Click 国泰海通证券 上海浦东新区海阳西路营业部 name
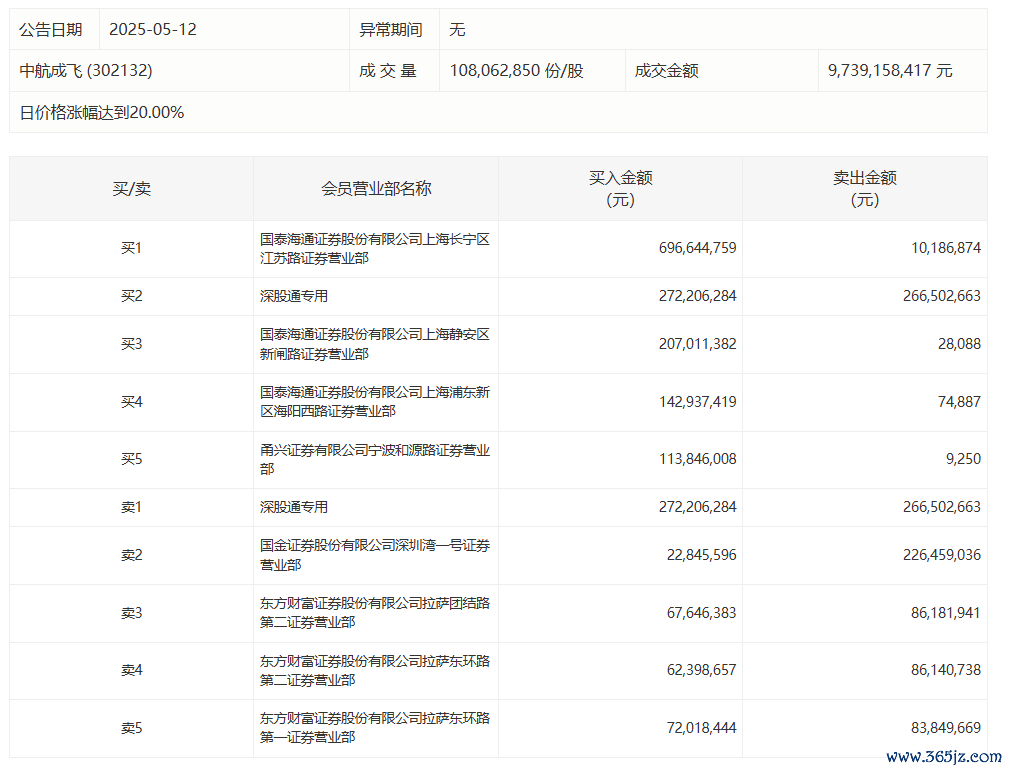This screenshot has height=772, width=1009. coord(375,402)
